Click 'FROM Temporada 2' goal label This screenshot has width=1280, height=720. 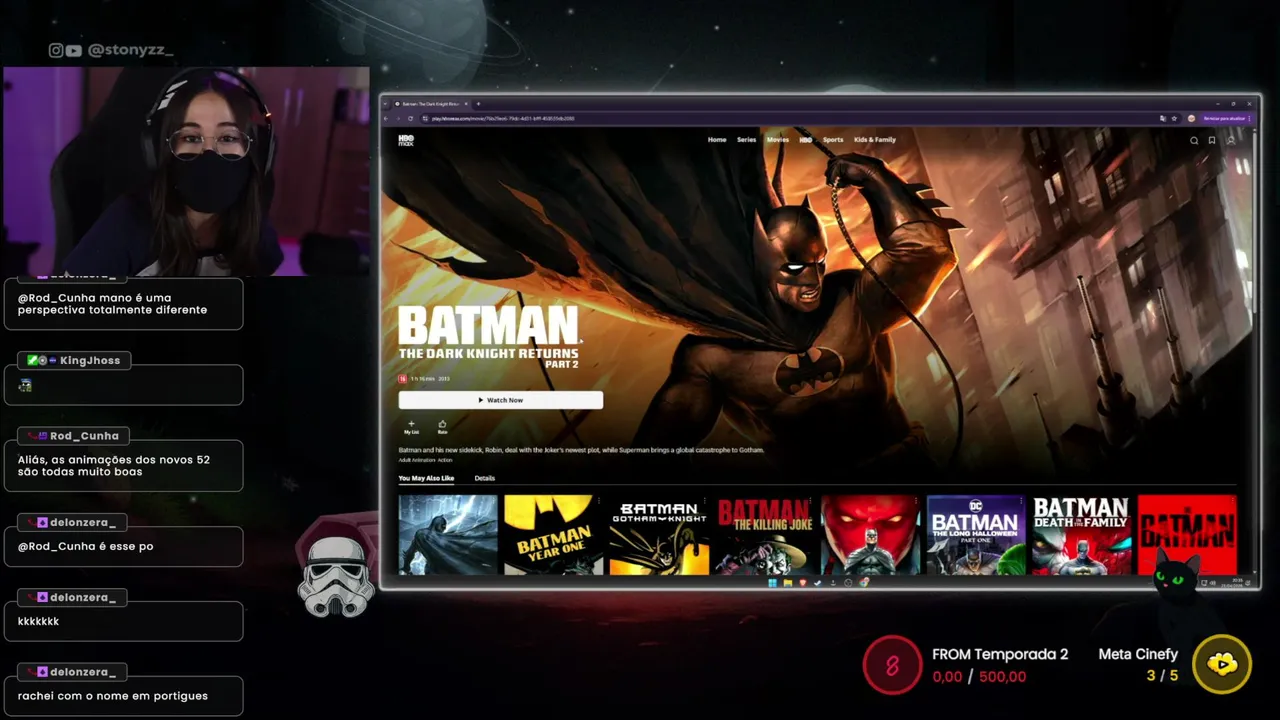tap(1000, 654)
